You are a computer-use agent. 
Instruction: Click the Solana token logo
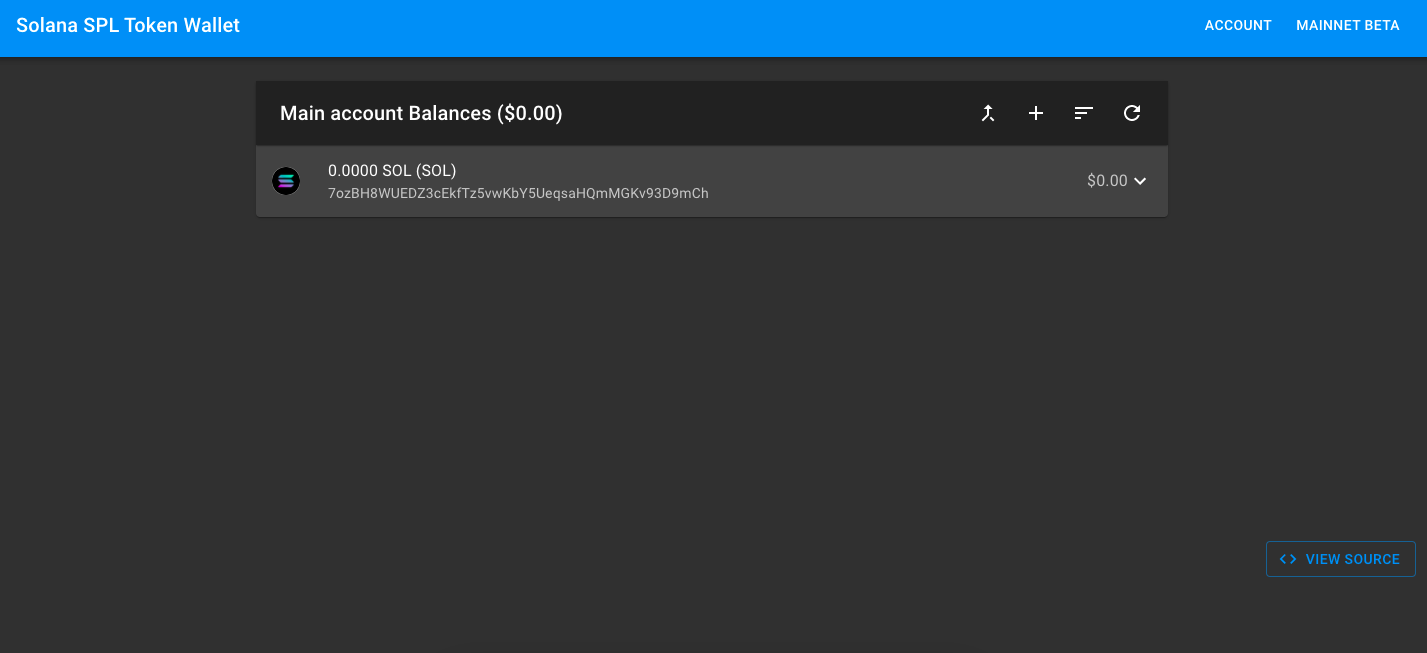pyautogui.click(x=286, y=181)
